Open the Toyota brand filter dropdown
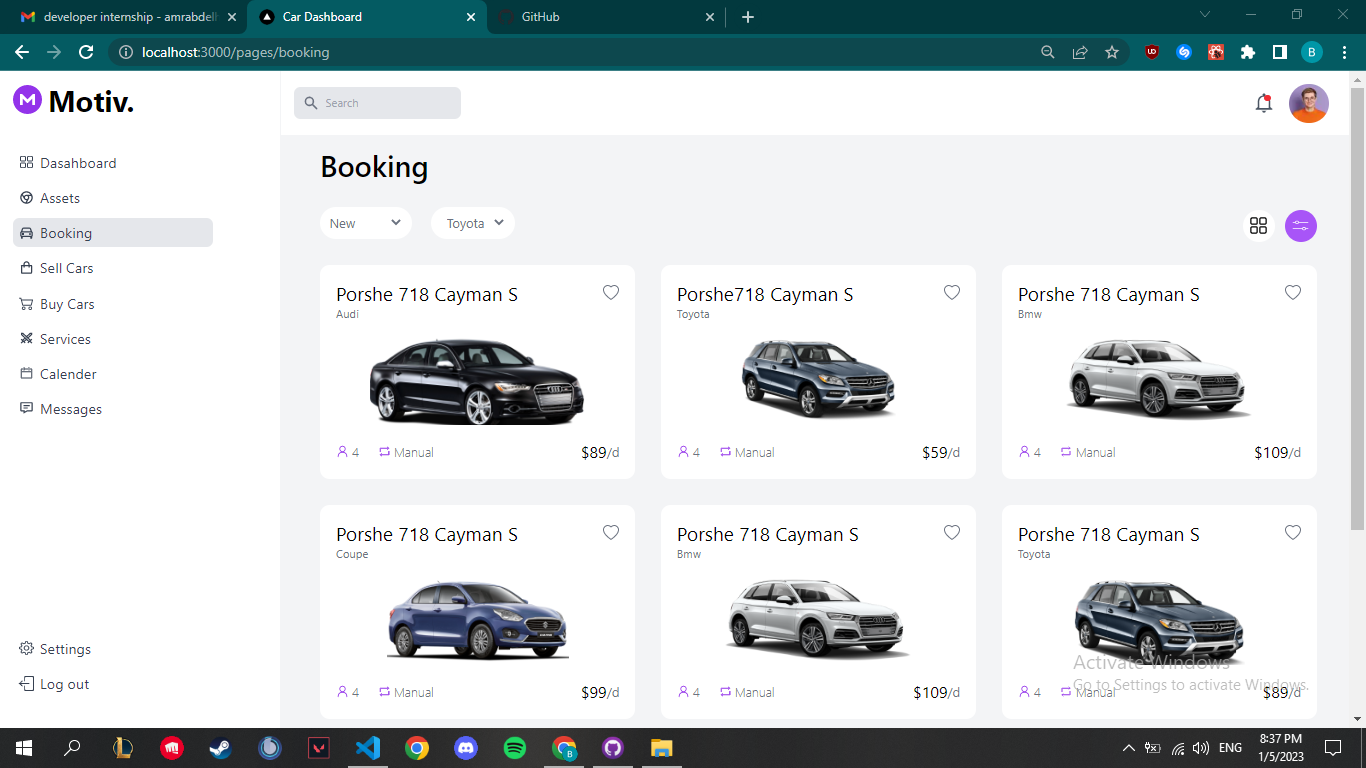This screenshot has height=768, width=1366. click(472, 222)
